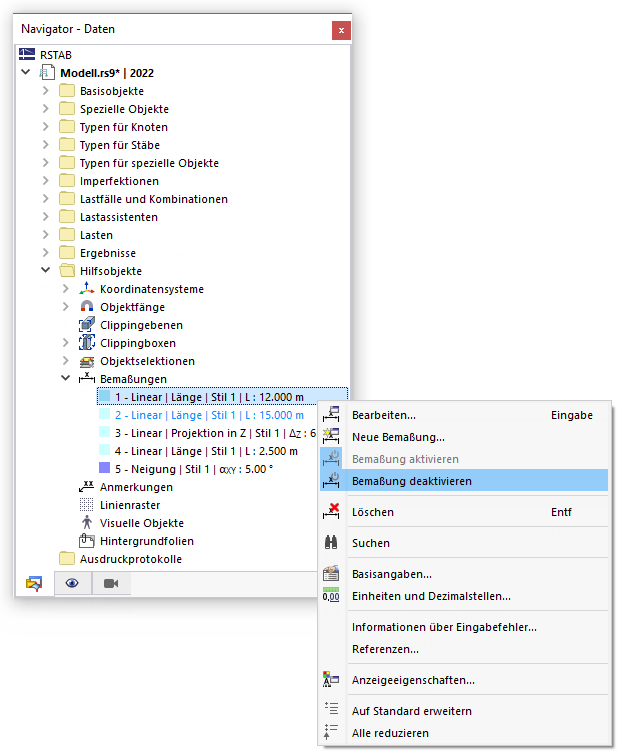
Task: Click the Clippingebenen icon
Action: click(x=87, y=325)
